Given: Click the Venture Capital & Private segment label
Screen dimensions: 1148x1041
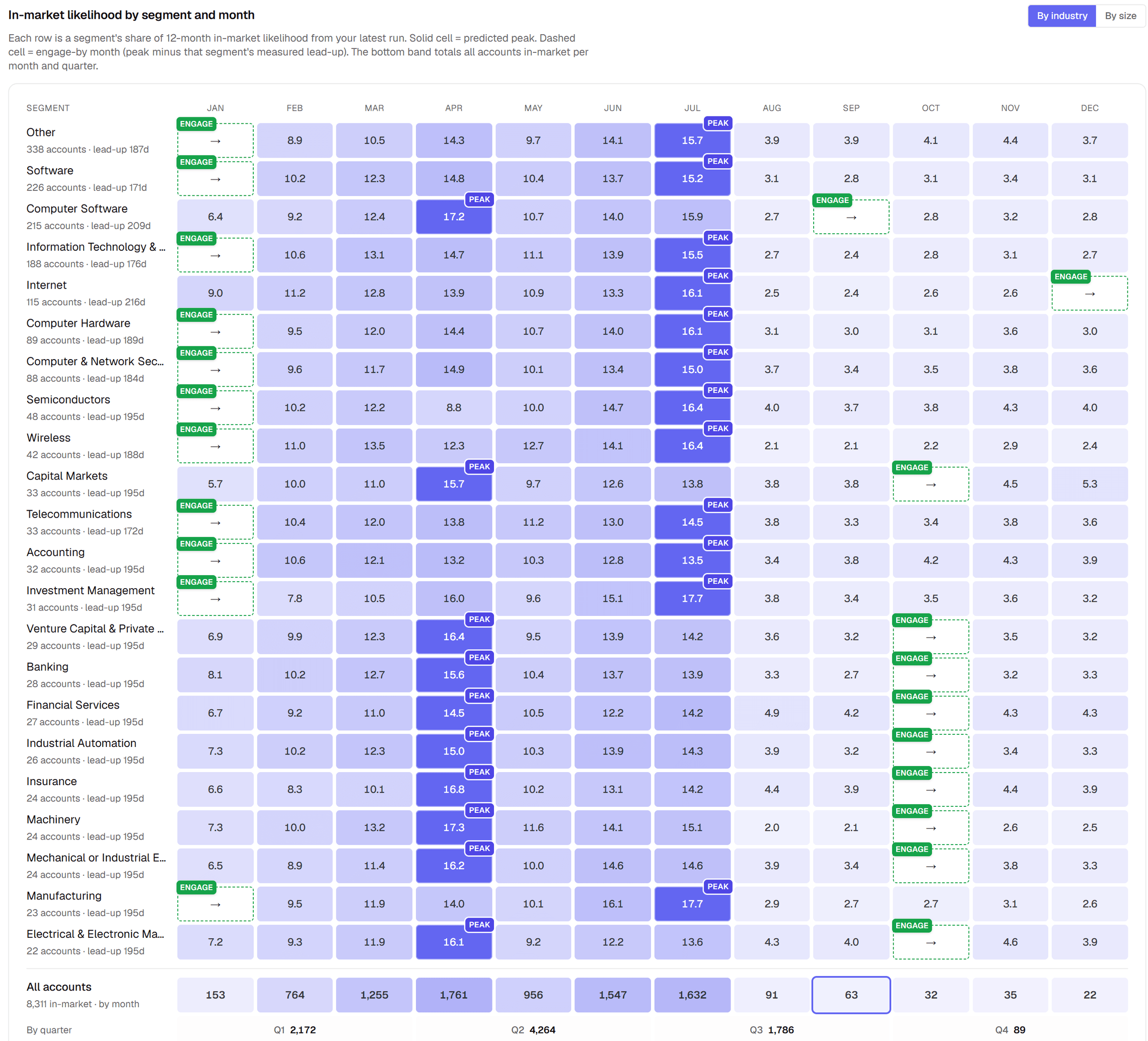Looking at the screenshot, I should point(95,629).
